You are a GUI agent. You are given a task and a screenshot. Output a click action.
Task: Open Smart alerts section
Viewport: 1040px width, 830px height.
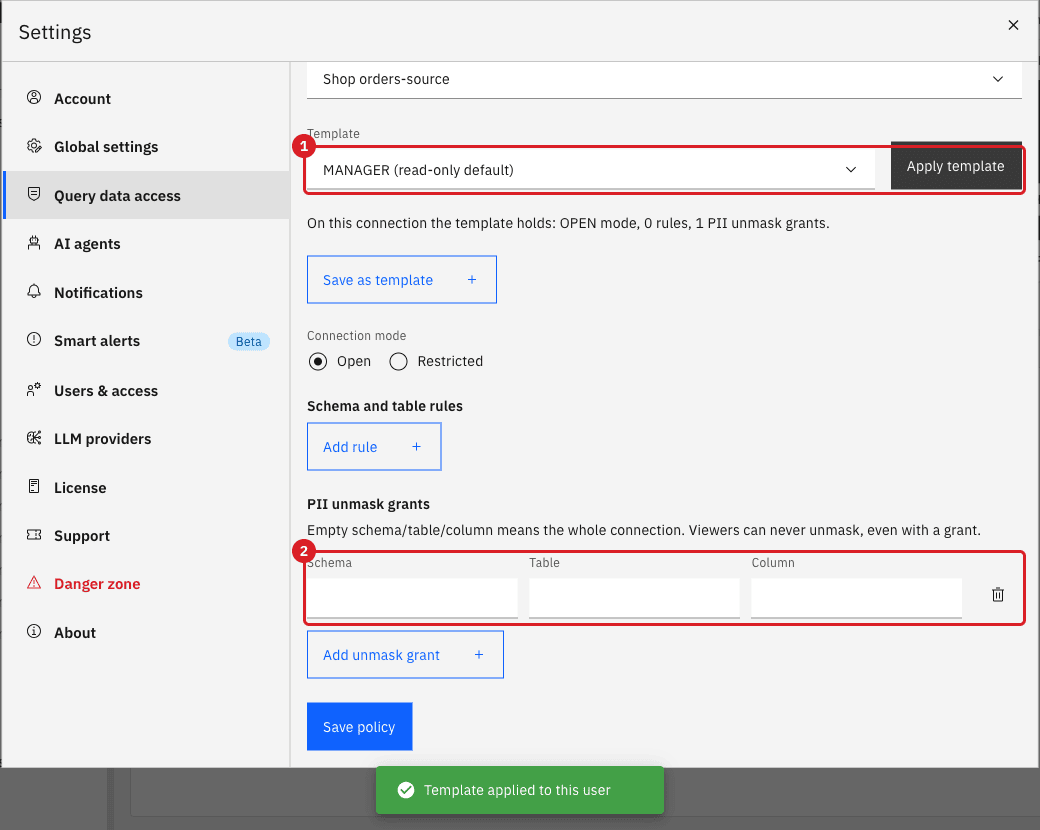(x=146, y=340)
